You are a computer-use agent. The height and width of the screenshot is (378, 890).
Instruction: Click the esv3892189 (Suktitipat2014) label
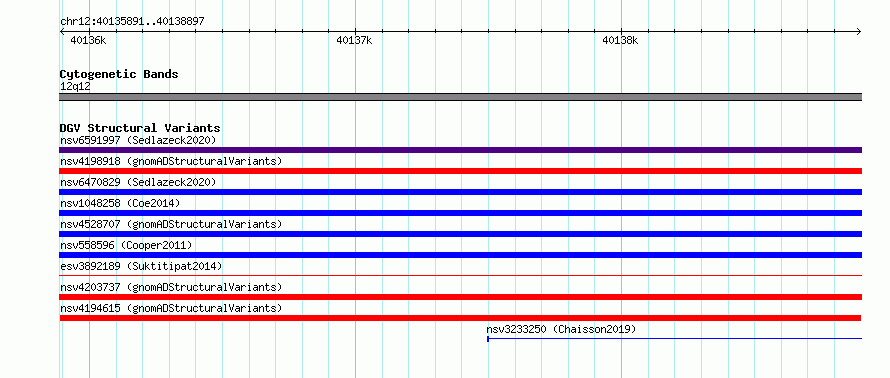[x=141, y=266]
